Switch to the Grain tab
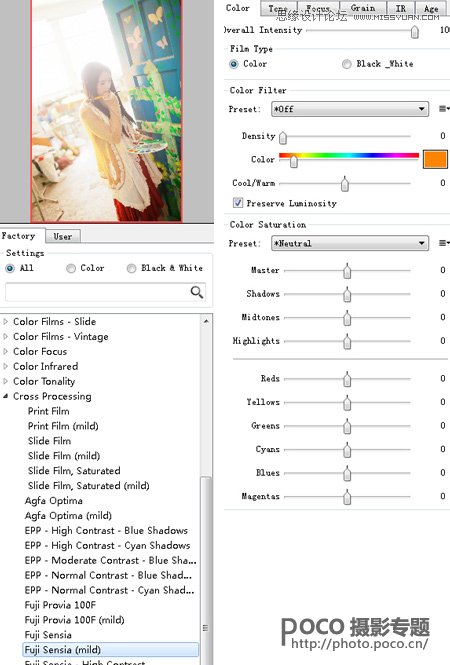This screenshot has width=450, height=665. click(363, 8)
